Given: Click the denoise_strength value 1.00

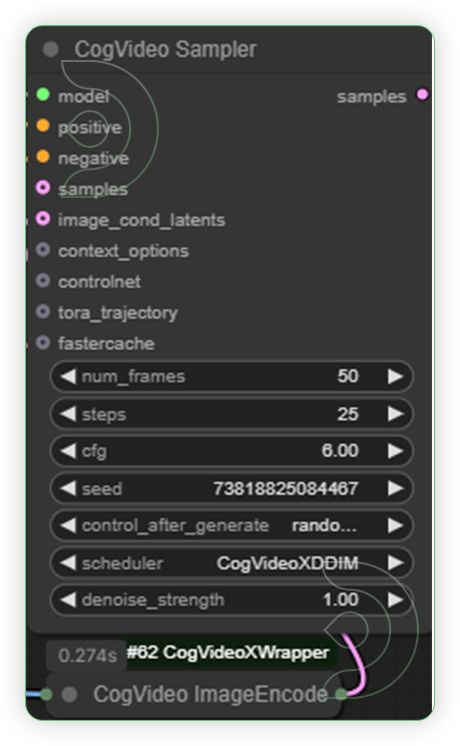Looking at the screenshot, I should [341, 600].
